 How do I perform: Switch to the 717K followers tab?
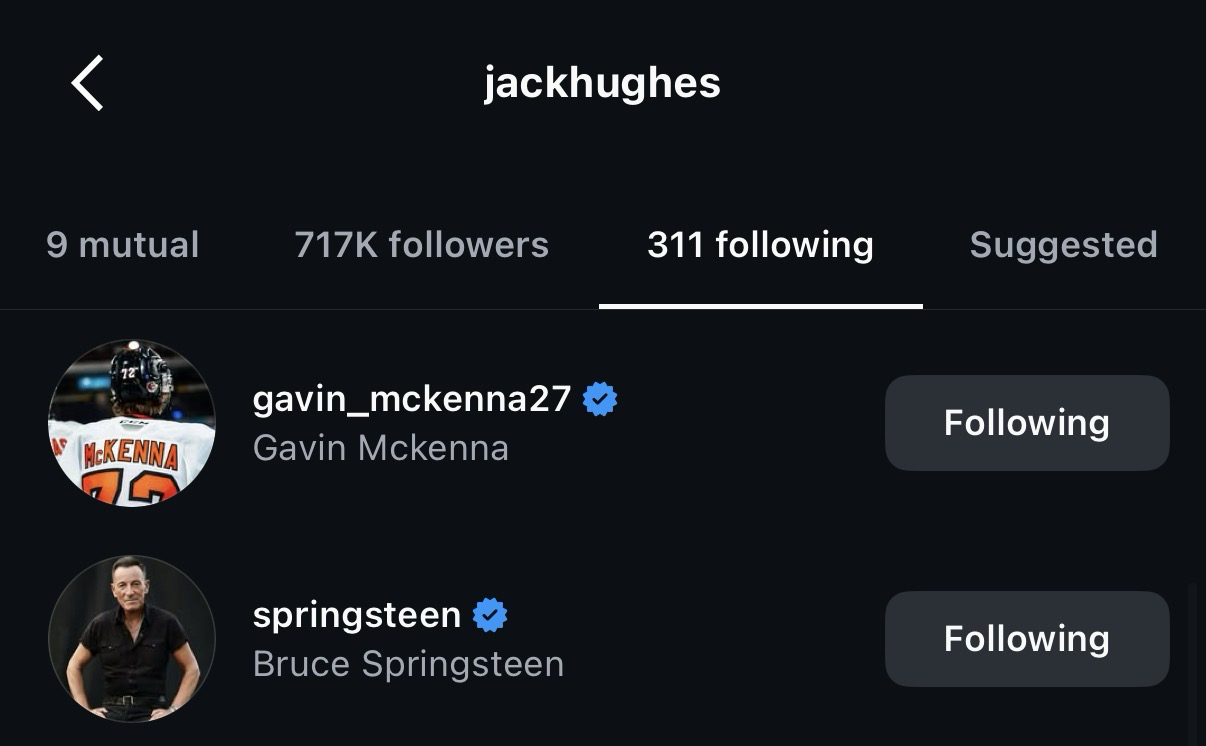[x=421, y=245]
